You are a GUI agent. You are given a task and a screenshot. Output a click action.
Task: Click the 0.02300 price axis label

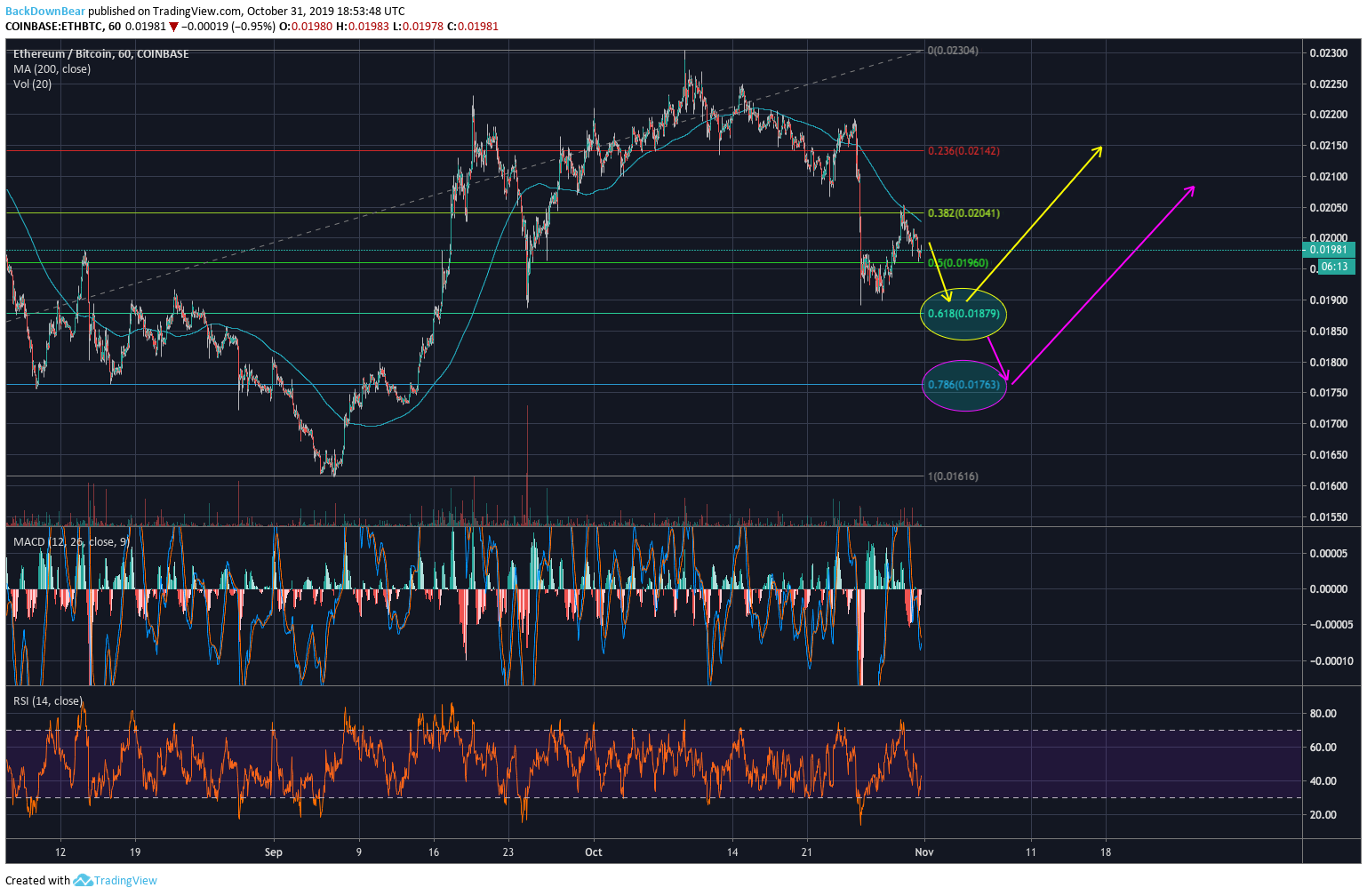pyautogui.click(x=1328, y=53)
